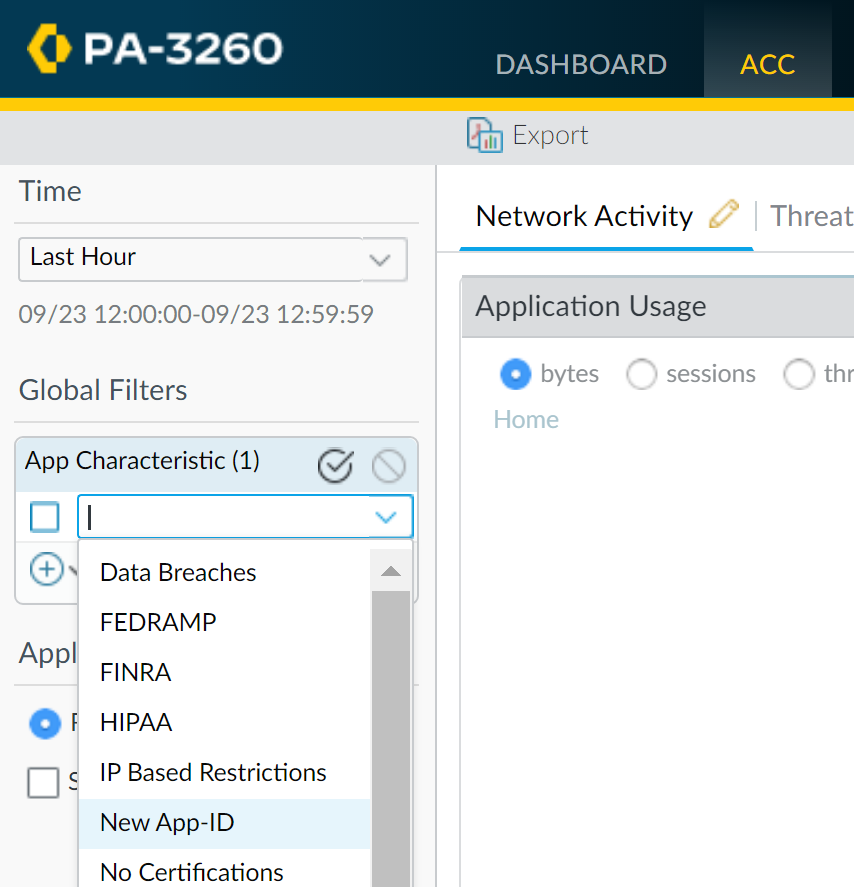The width and height of the screenshot is (854, 887).
Task: Click the Home breadcrumb link
Action: point(526,420)
